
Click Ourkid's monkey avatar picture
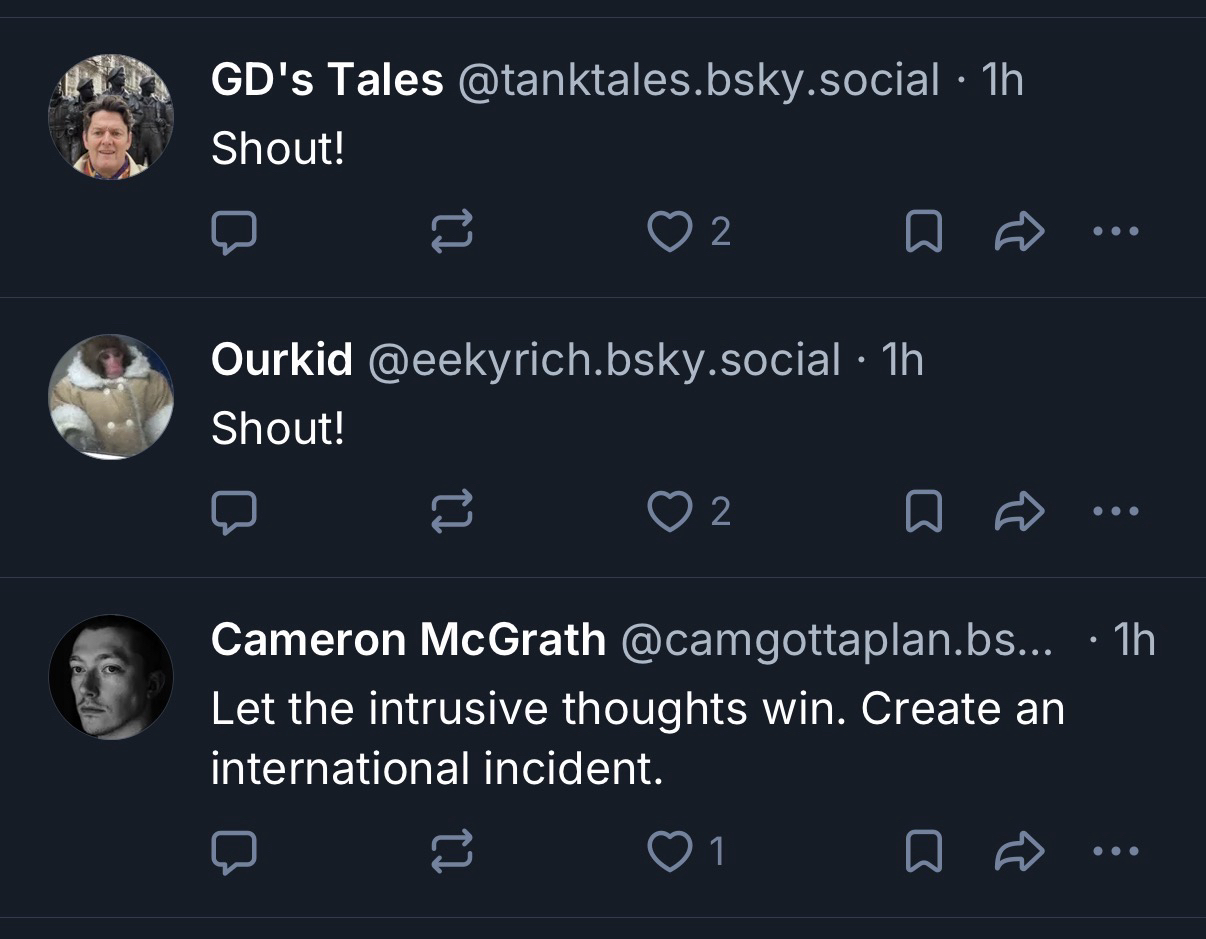coord(111,397)
